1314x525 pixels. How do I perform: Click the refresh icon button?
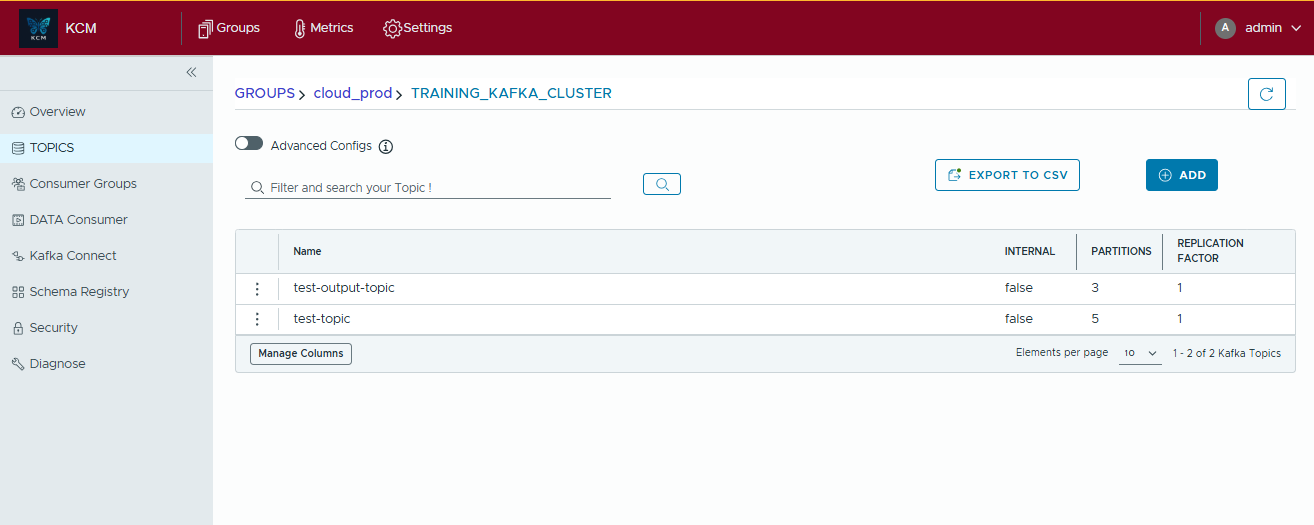1266,94
